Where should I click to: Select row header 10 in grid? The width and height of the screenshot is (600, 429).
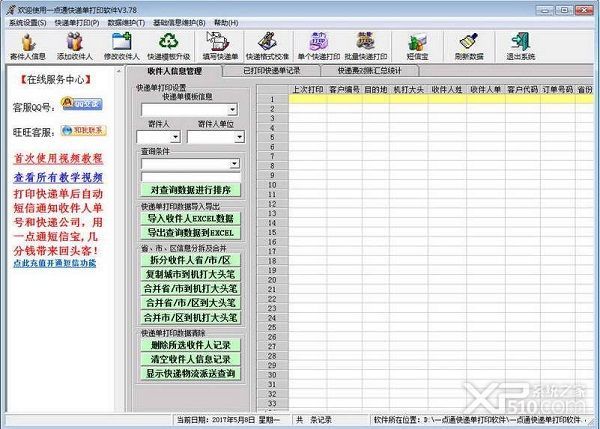tap(272, 185)
